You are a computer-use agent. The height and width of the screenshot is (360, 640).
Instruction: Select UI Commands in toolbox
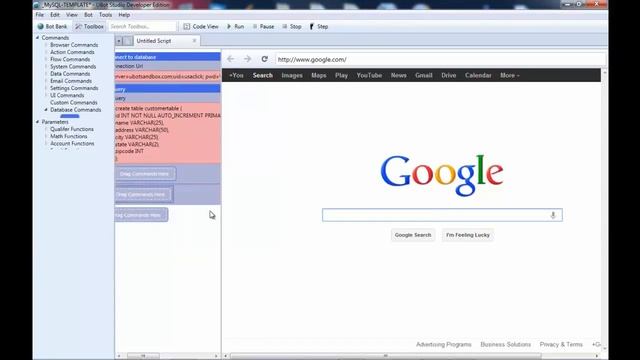[67, 95]
